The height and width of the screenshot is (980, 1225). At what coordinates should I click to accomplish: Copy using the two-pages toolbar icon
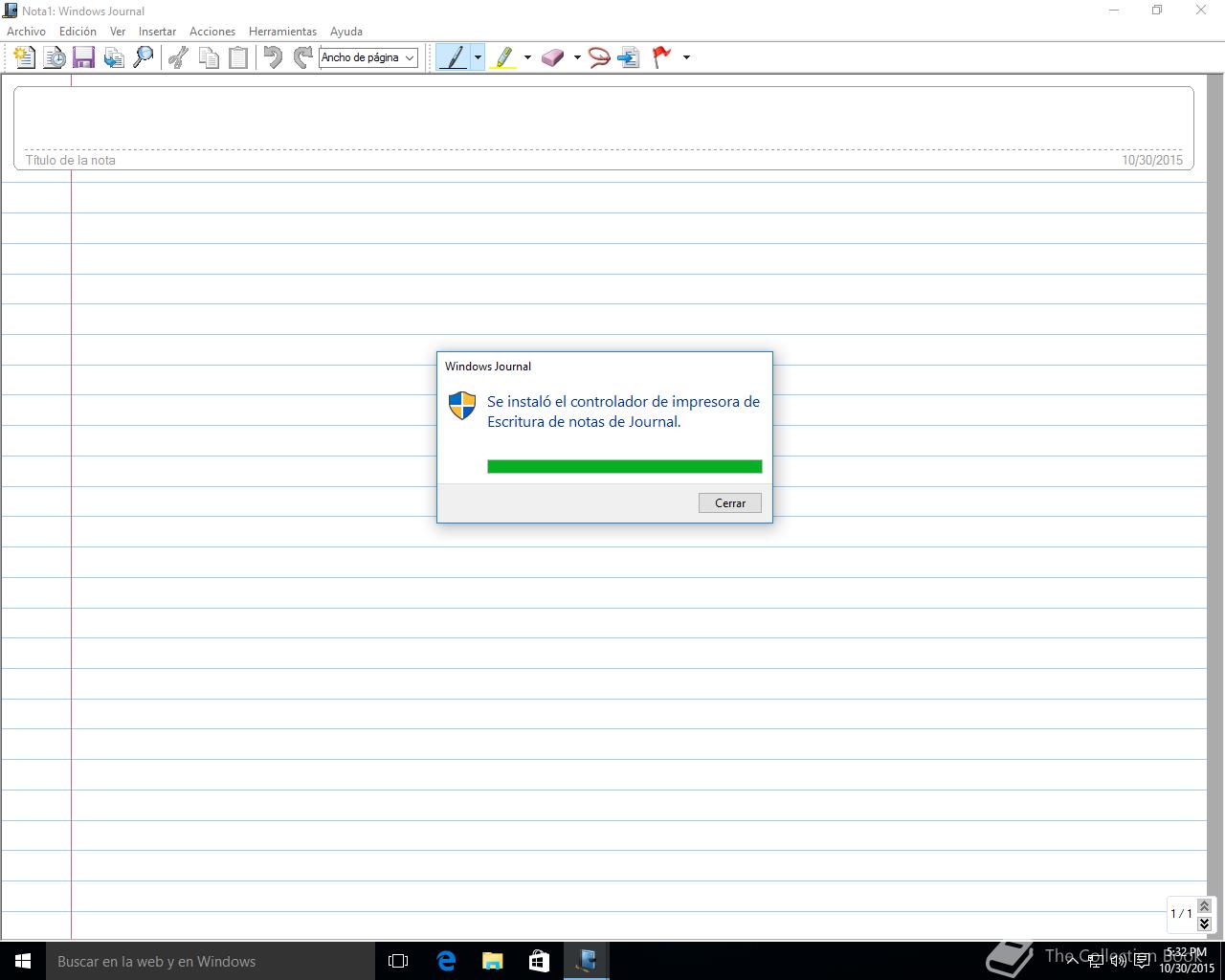tap(208, 57)
